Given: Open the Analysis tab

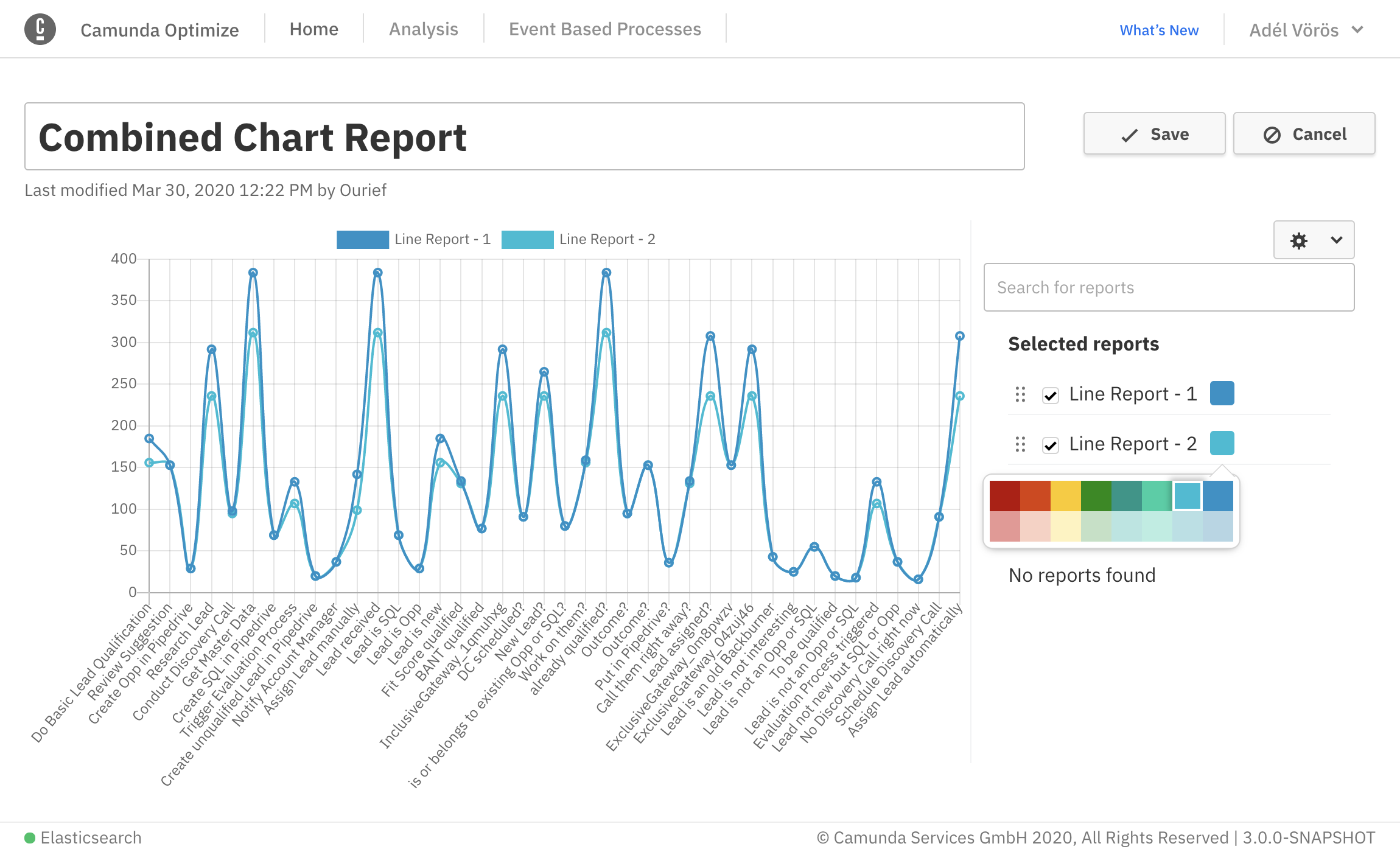Looking at the screenshot, I should [x=423, y=29].
